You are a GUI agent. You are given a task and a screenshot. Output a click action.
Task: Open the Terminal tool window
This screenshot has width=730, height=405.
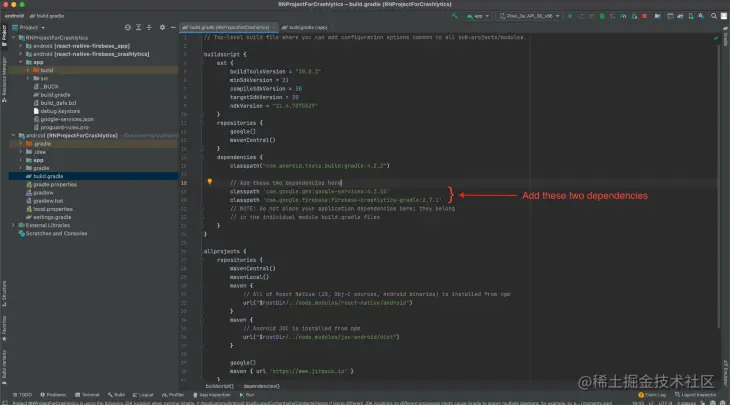coord(87,395)
